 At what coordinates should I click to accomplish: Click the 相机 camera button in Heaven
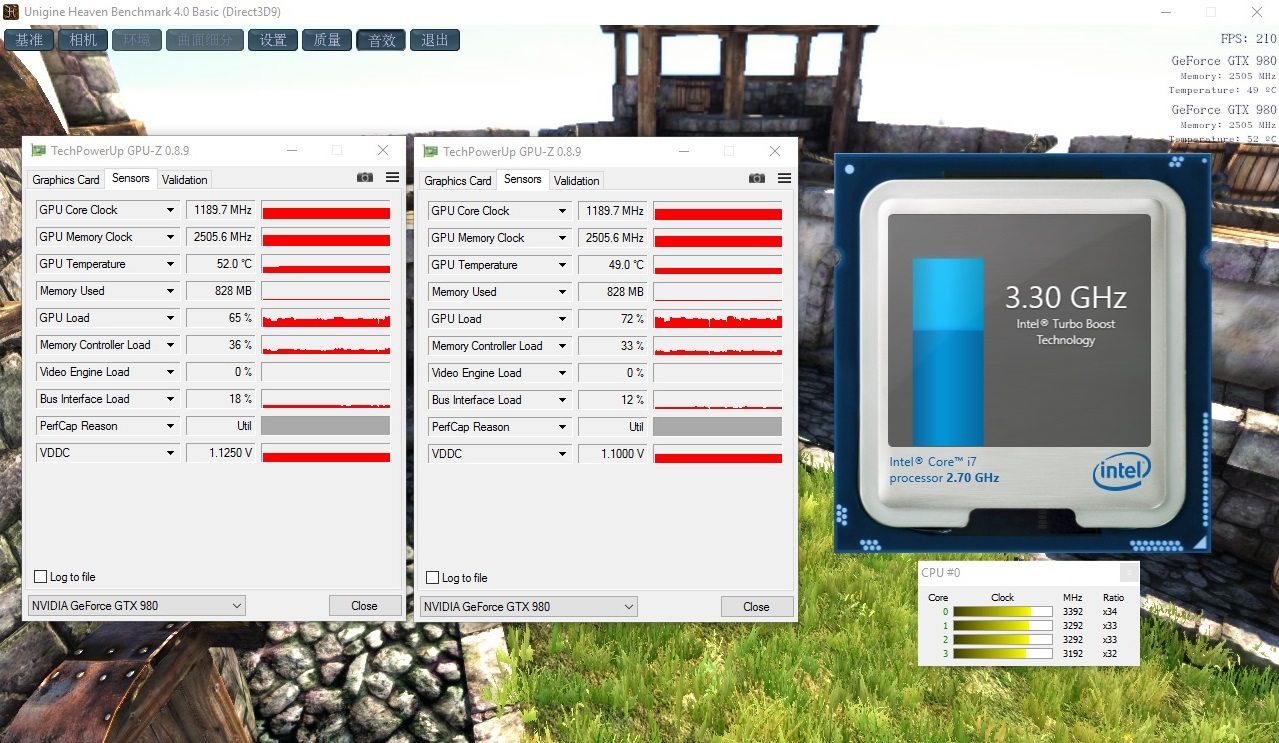(x=83, y=40)
